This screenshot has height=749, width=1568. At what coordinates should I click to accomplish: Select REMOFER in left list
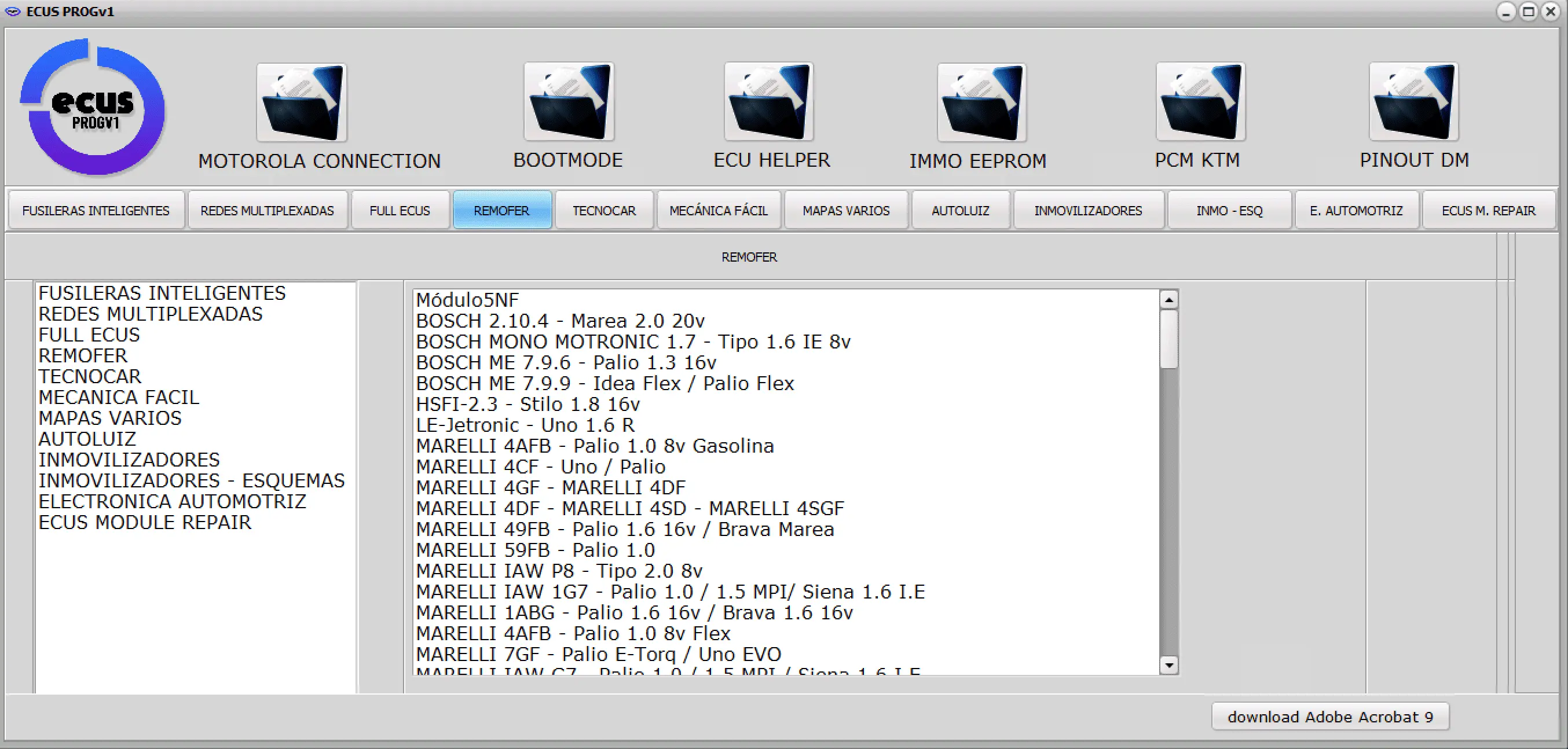click(83, 355)
